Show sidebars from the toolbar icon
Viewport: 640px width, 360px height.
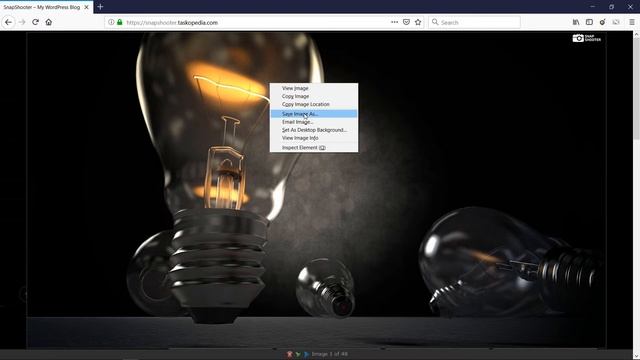(589, 22)
